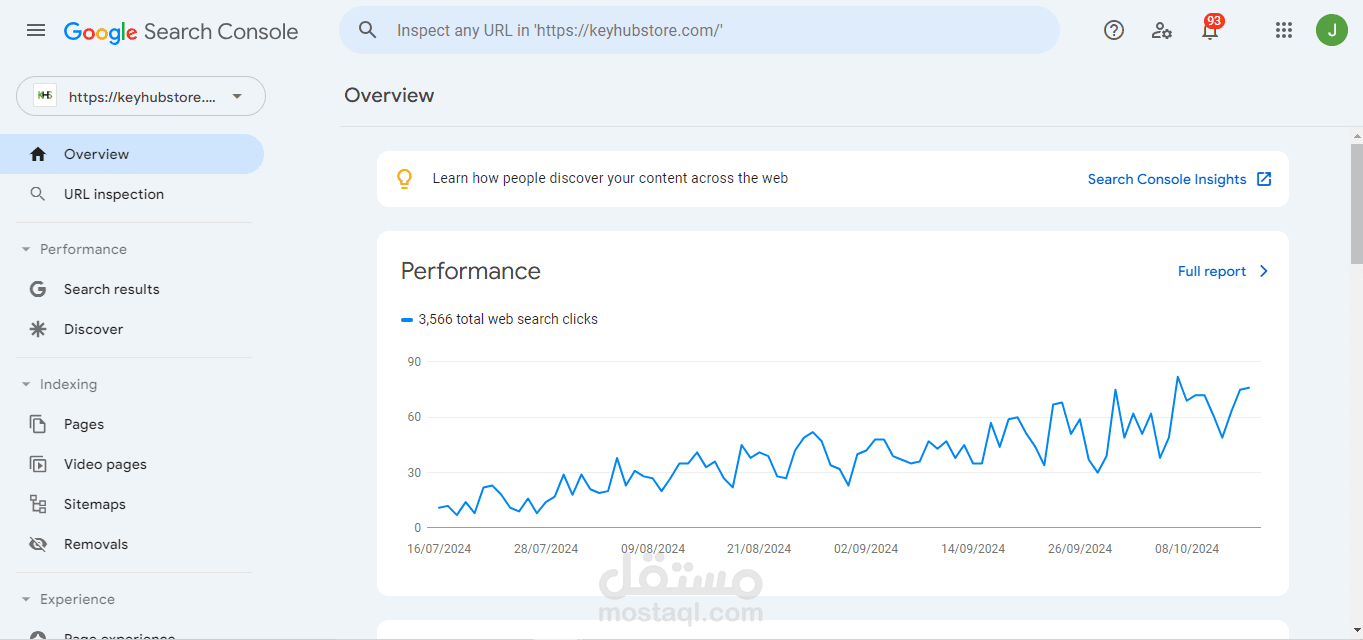Click the Full report chevron arrow

[1264, 271]
